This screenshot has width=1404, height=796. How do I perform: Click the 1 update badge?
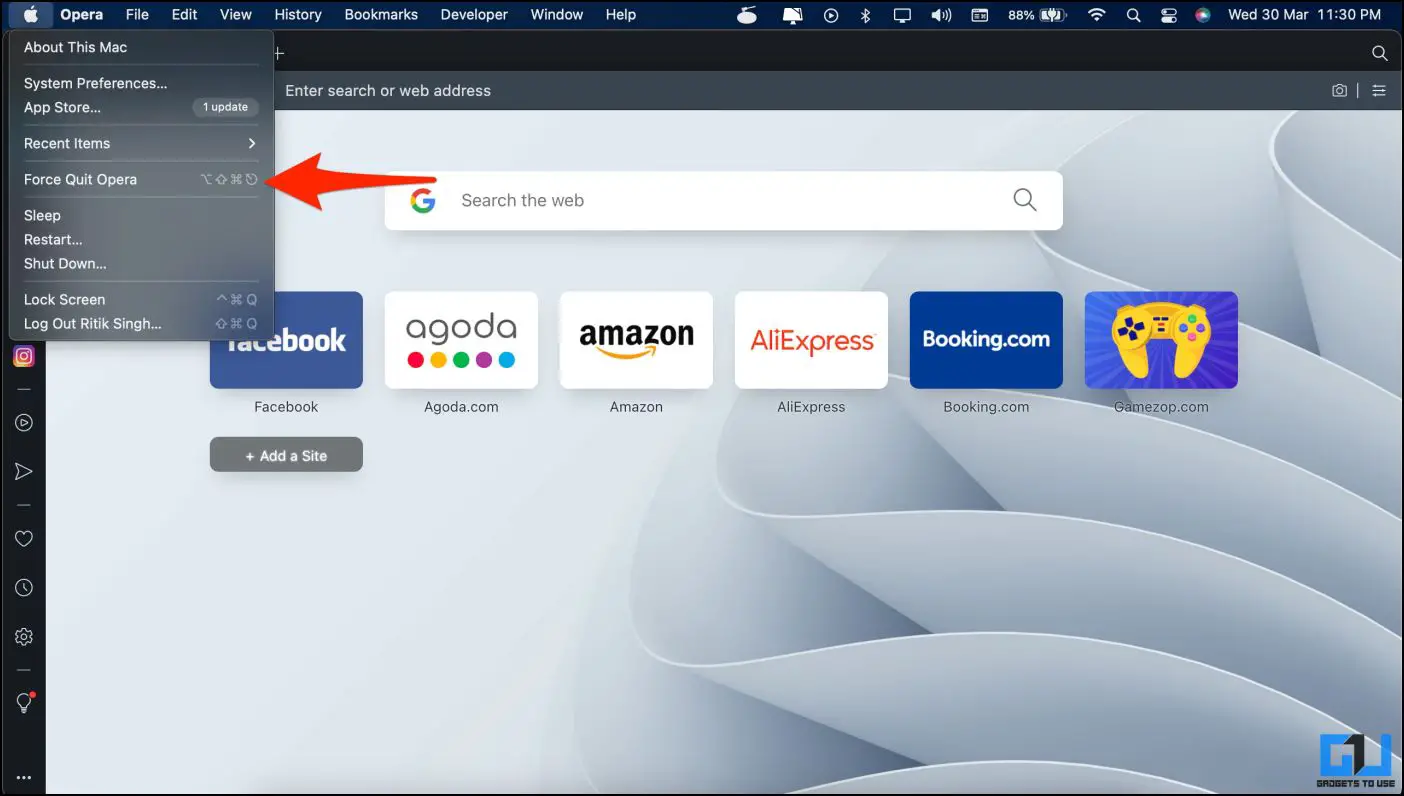(225, 107)
